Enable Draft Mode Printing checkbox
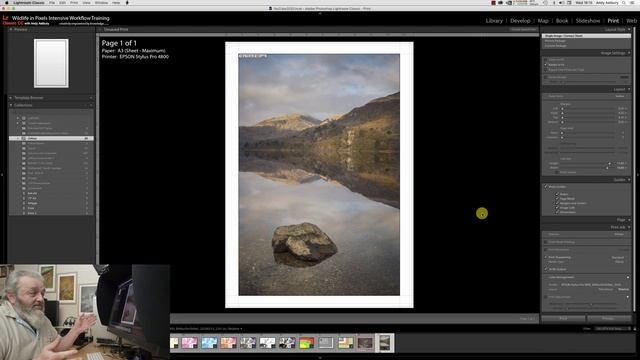Image resolution: width=640 pixels, height=360 pixels. click(546, 242)
